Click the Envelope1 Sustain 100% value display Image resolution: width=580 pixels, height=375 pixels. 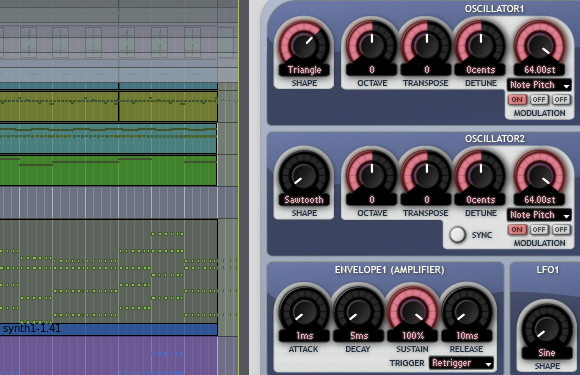point(413,336)
